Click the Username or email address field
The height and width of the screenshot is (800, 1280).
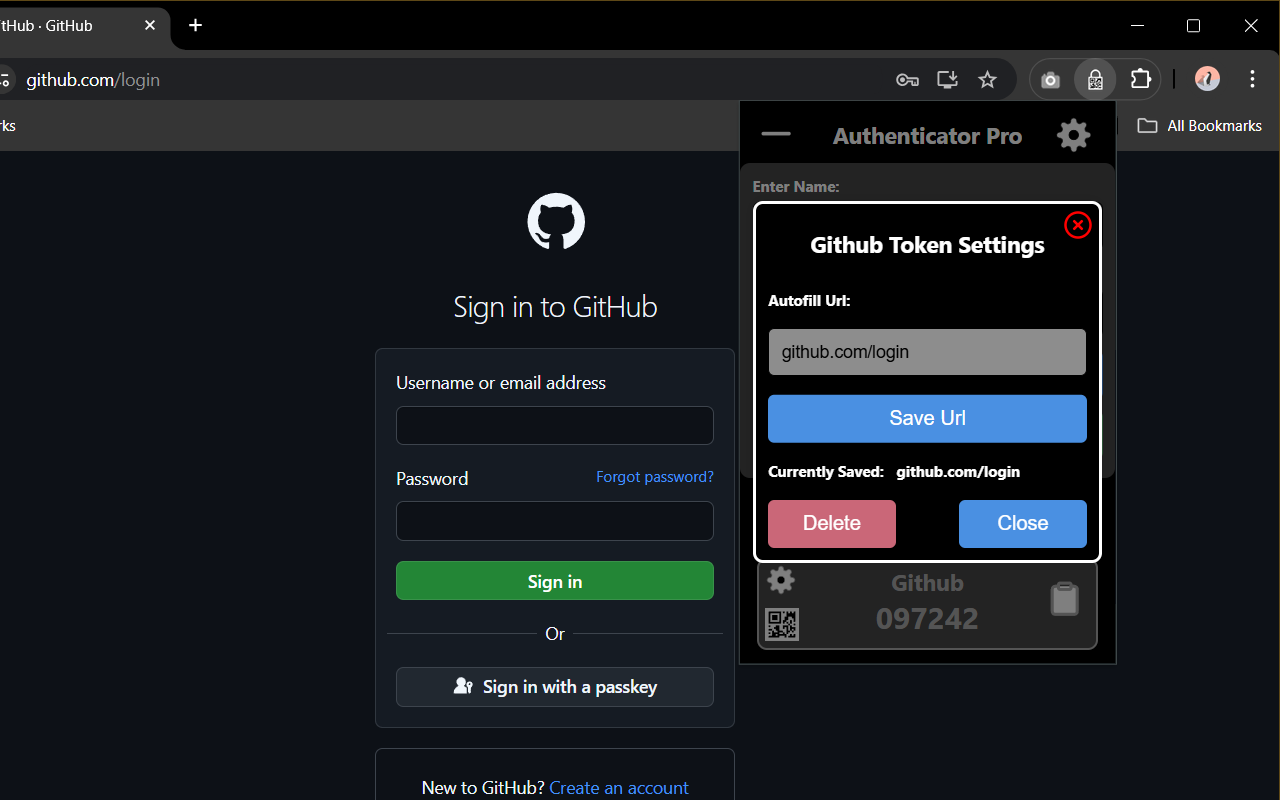(x=554, y=425)
